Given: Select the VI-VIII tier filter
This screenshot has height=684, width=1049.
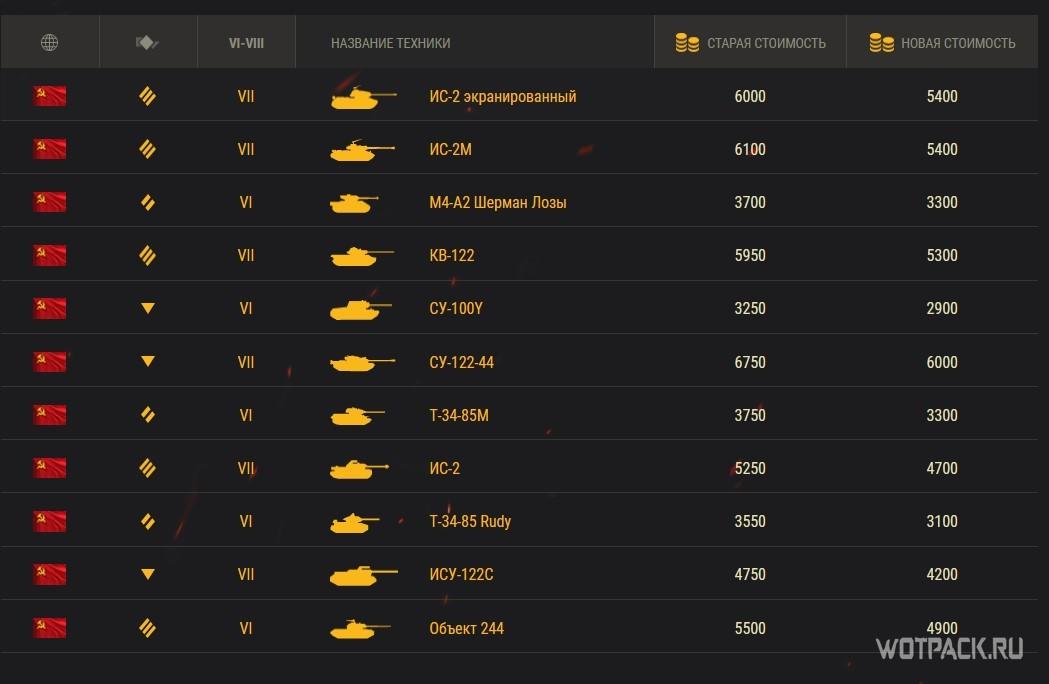Looking at the screenshot, I should 246,43.
